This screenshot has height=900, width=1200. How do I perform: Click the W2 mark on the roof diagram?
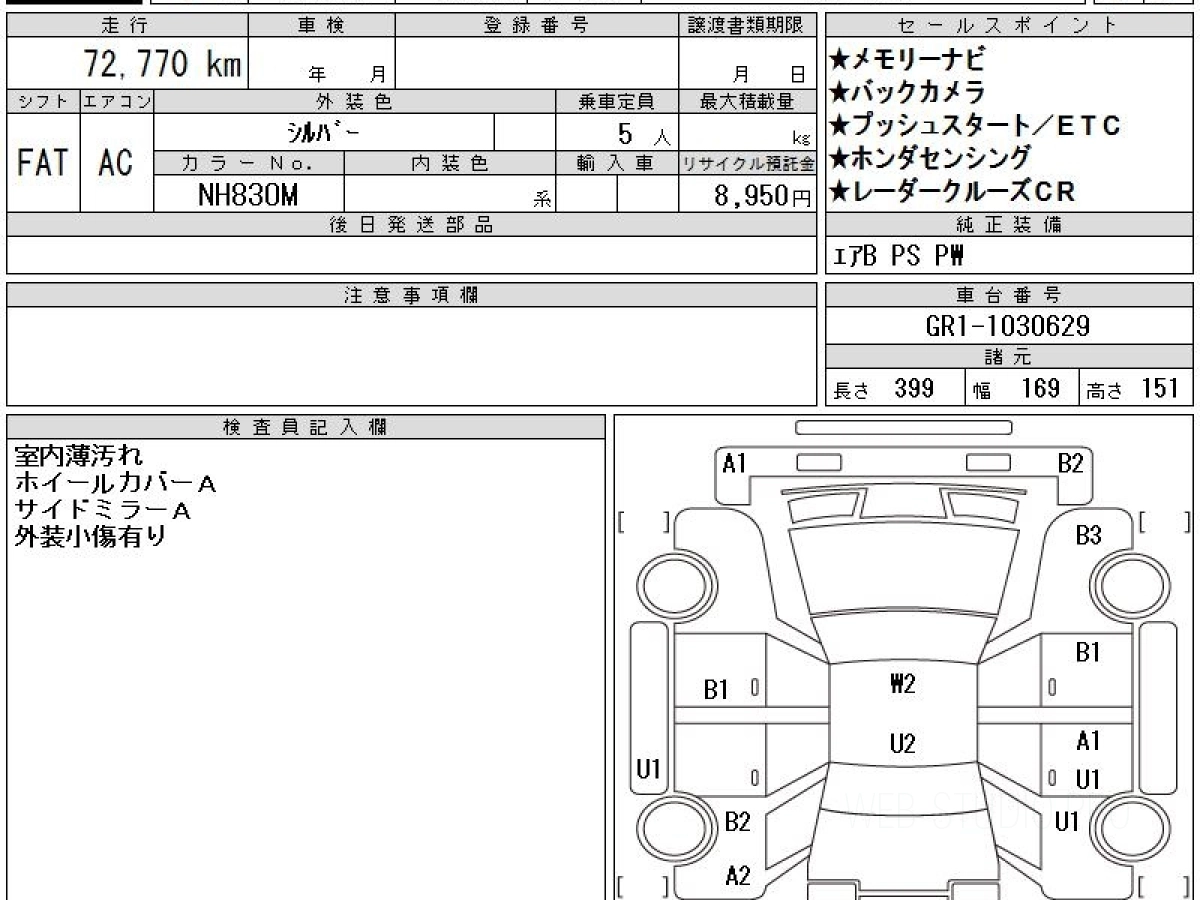[903, 684]
